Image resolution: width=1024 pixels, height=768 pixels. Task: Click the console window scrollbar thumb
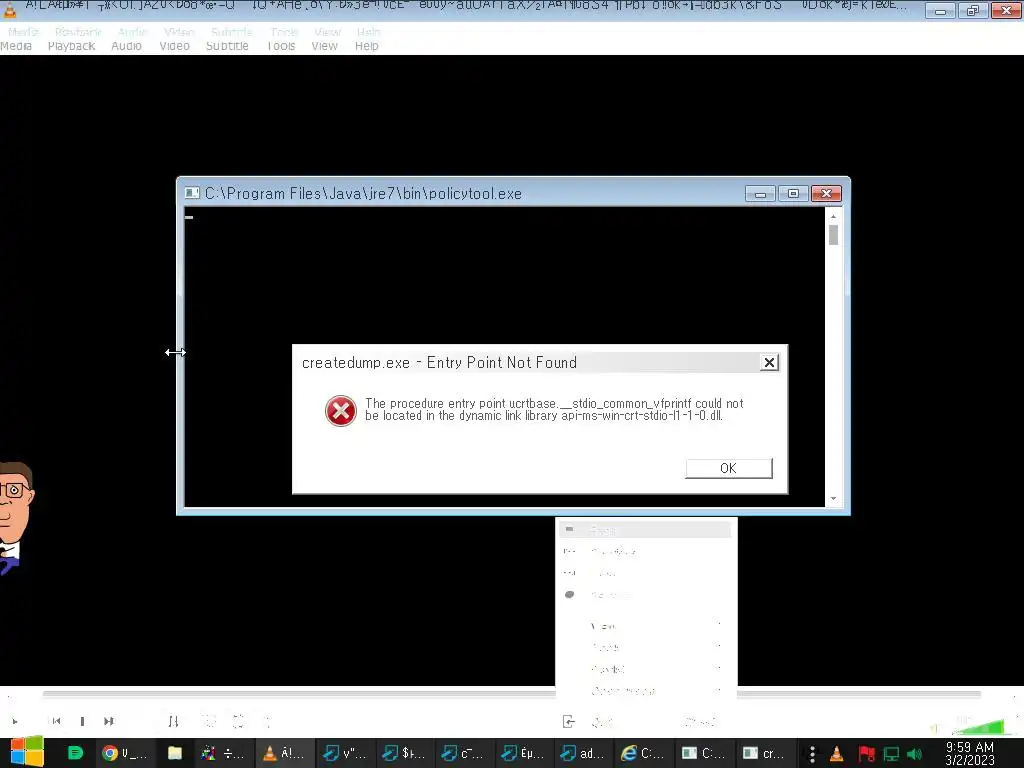tap(833, 235)
